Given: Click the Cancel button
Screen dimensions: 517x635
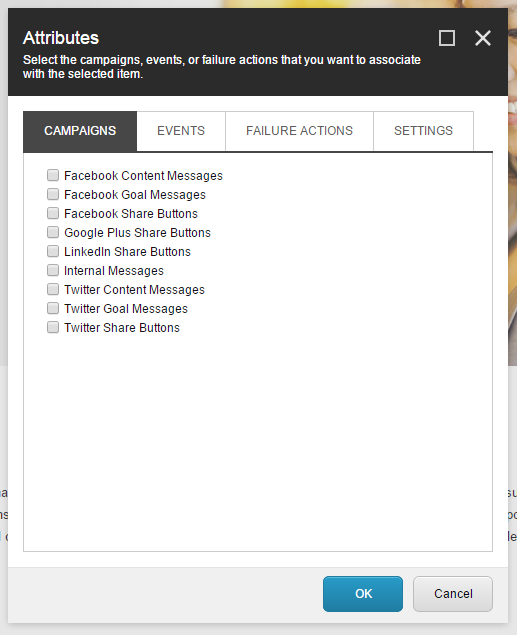Looking at the screenshot, I should pyautogui.click(x=453, y=594).
